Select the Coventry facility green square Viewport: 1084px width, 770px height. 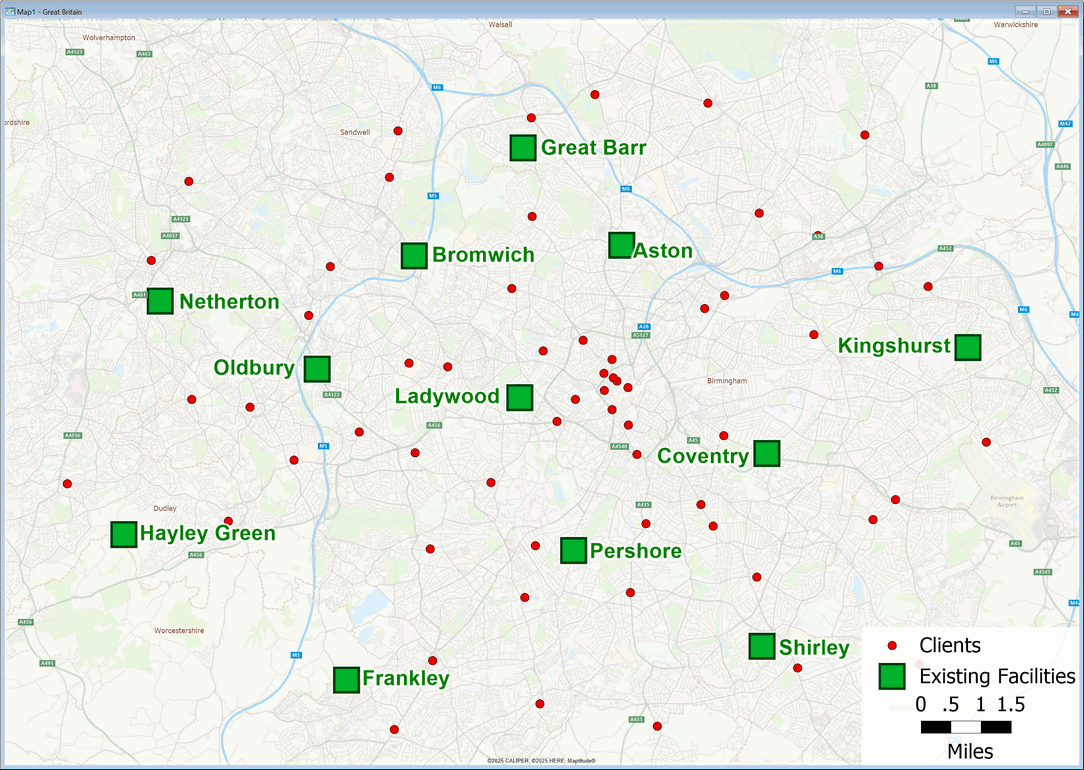[x=767, y=453]
